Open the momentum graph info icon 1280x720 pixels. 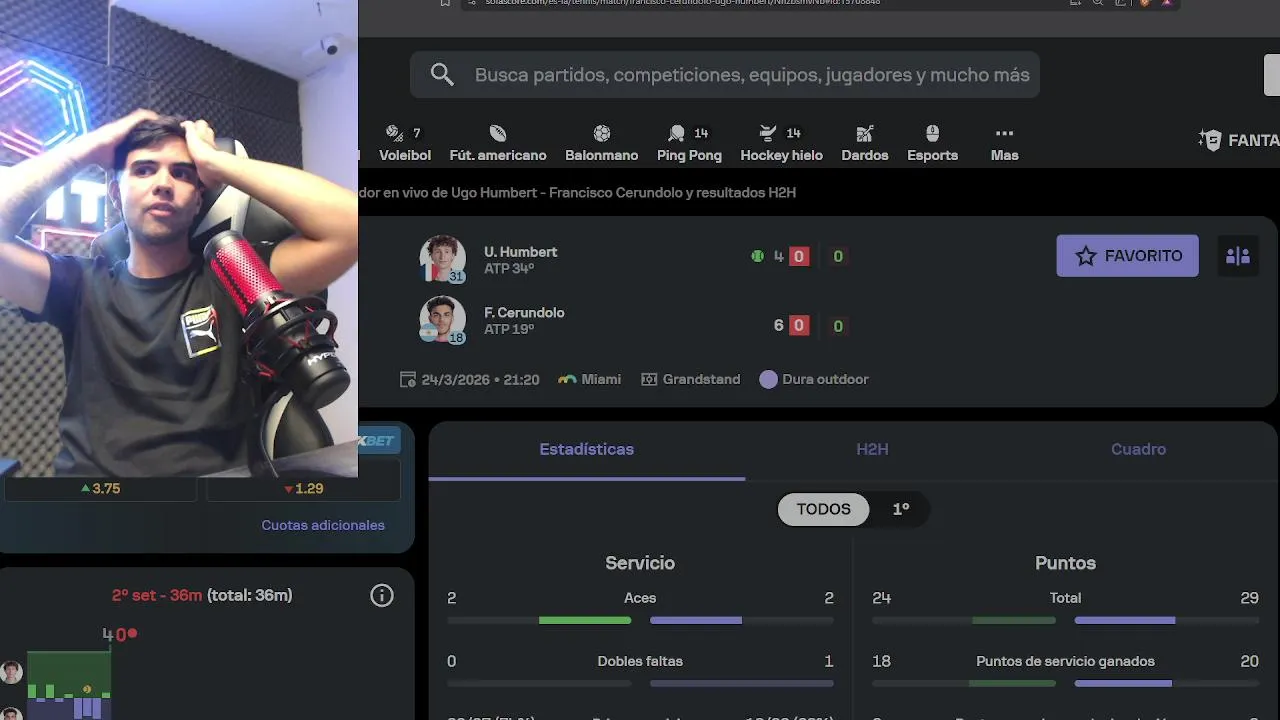[x=382, y=596]
